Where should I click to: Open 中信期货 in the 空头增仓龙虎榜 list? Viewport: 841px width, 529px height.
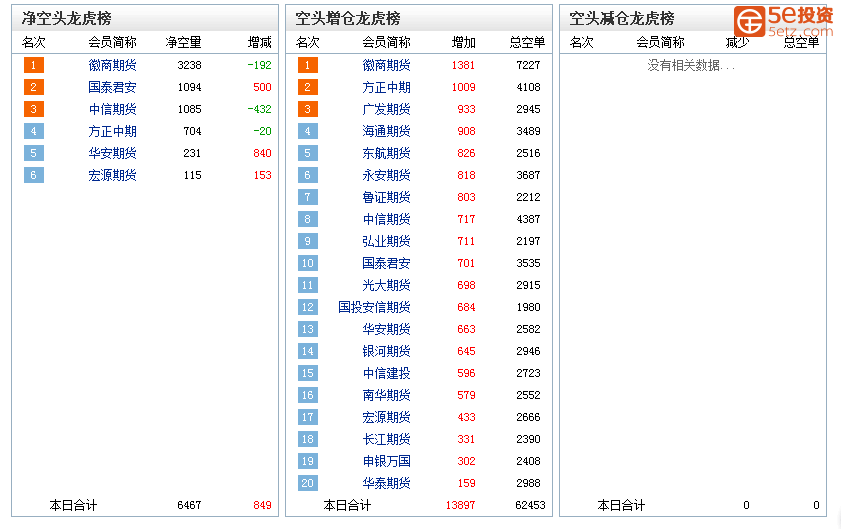pos(386,219)
